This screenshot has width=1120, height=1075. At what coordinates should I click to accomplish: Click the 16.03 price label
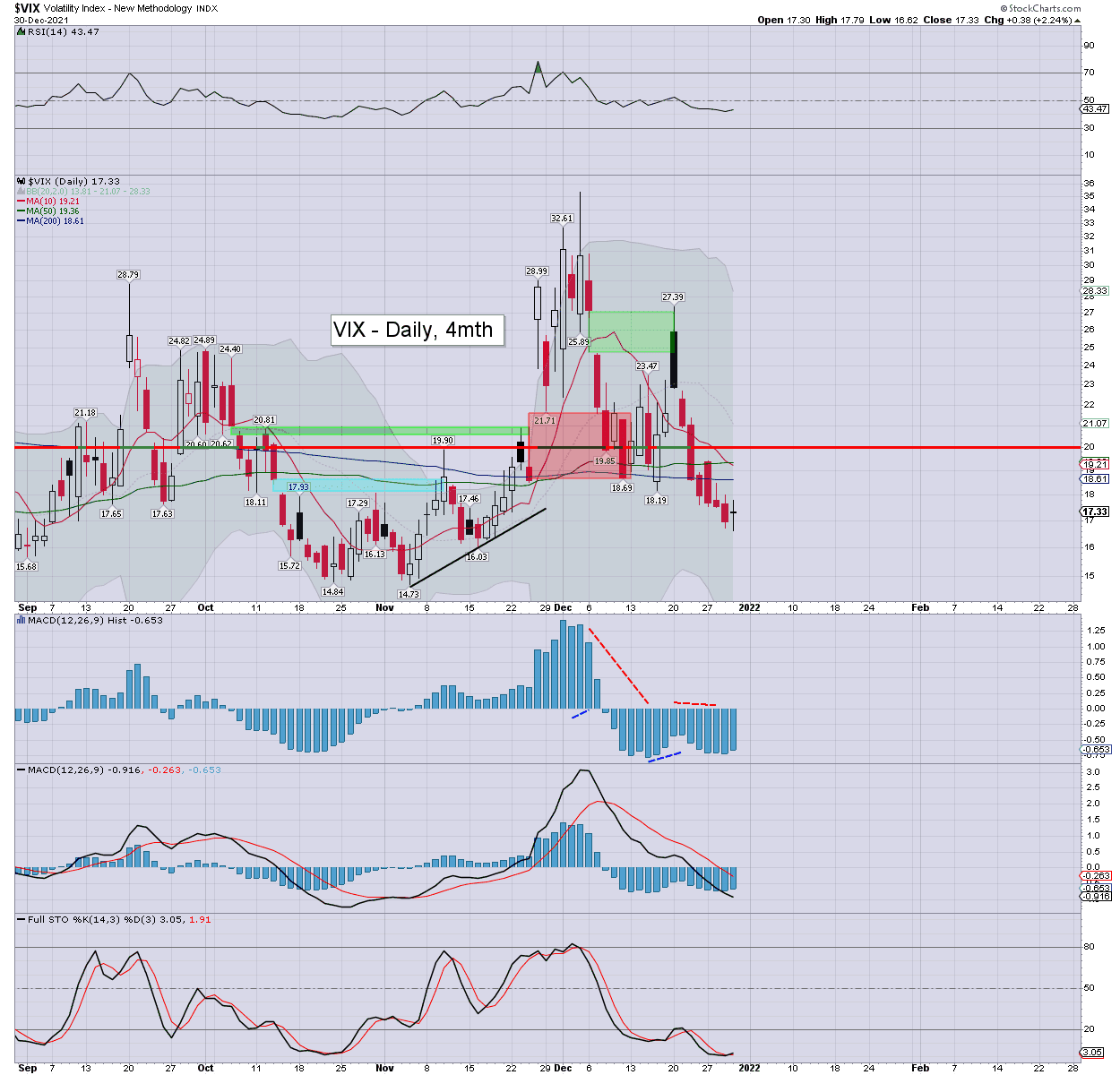click(477, 557)
